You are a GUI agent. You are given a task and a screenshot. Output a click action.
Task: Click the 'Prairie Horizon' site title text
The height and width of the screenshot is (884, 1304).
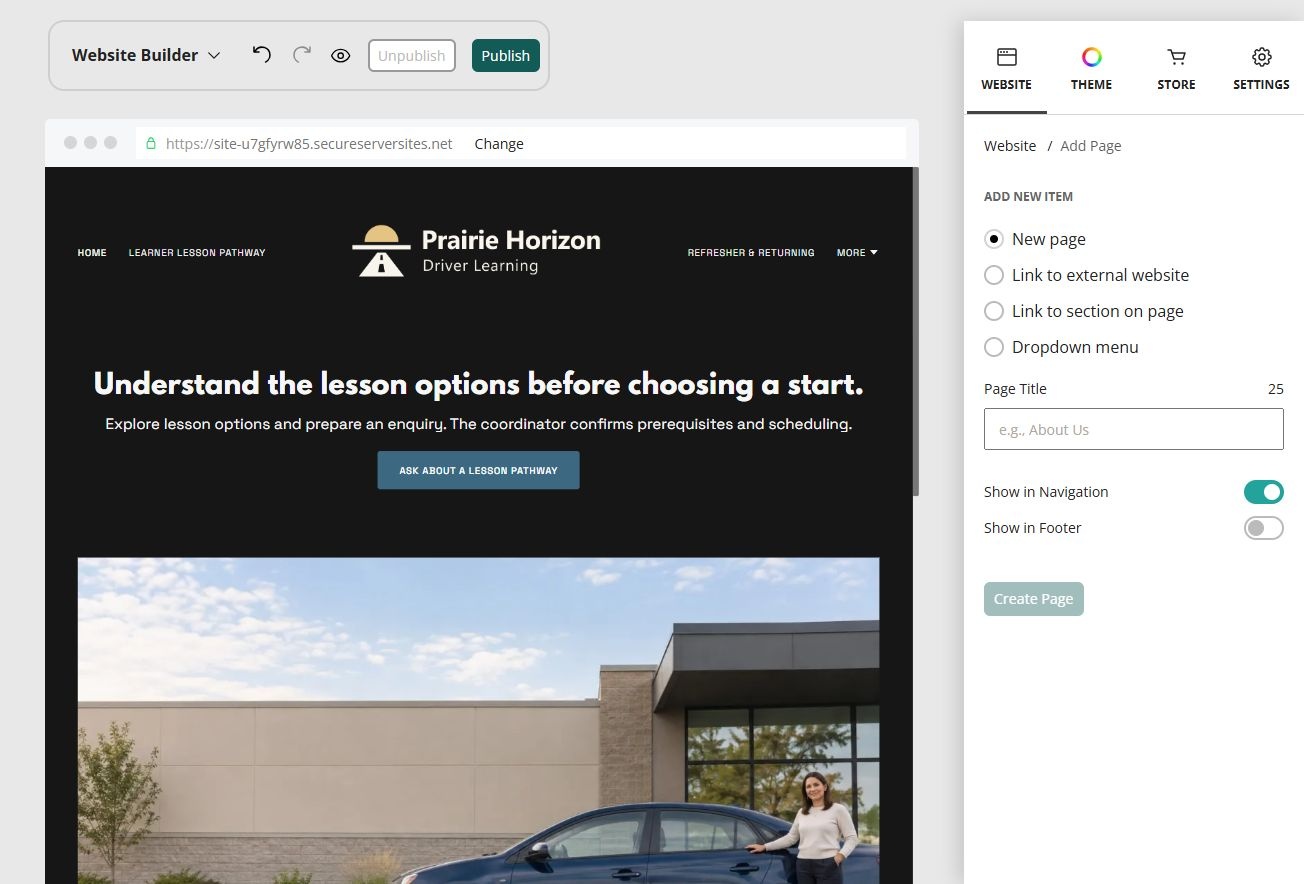click(511, 240)
